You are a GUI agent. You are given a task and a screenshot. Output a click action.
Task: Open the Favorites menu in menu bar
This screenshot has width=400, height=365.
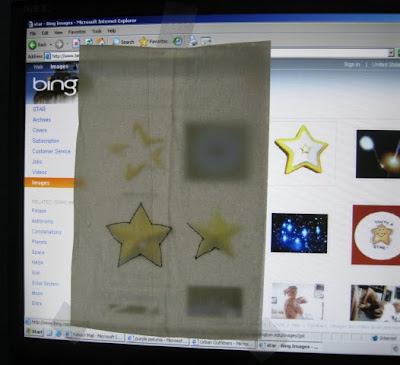point(77,32)
